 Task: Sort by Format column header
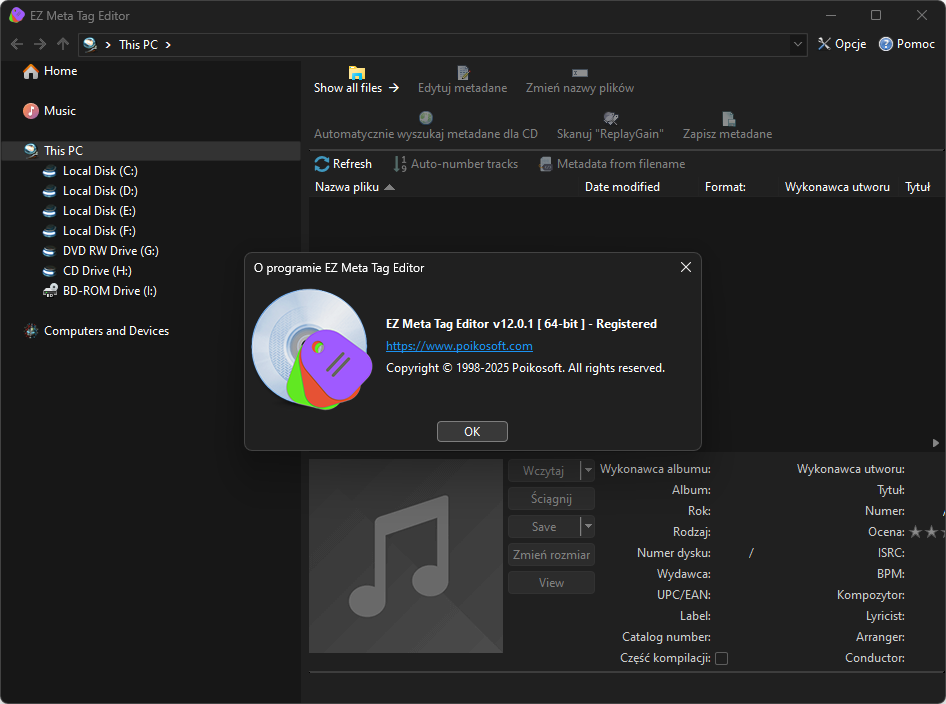[725, 187]
